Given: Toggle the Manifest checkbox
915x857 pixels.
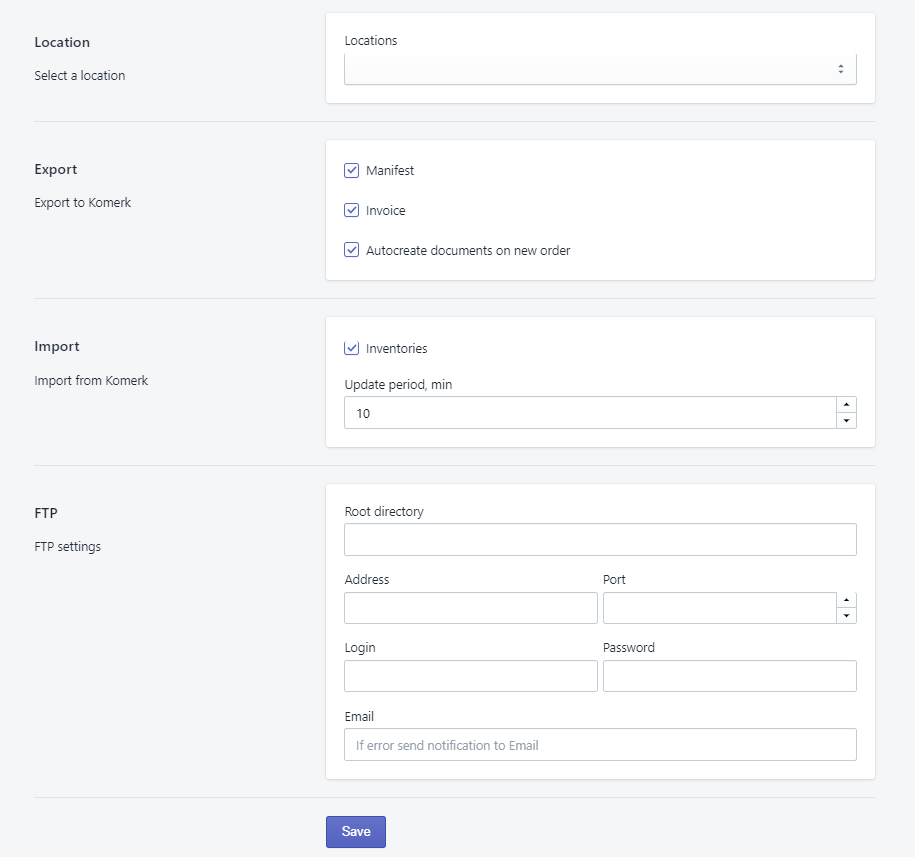Looking at the screenshot, I should [x=352, y=171].
